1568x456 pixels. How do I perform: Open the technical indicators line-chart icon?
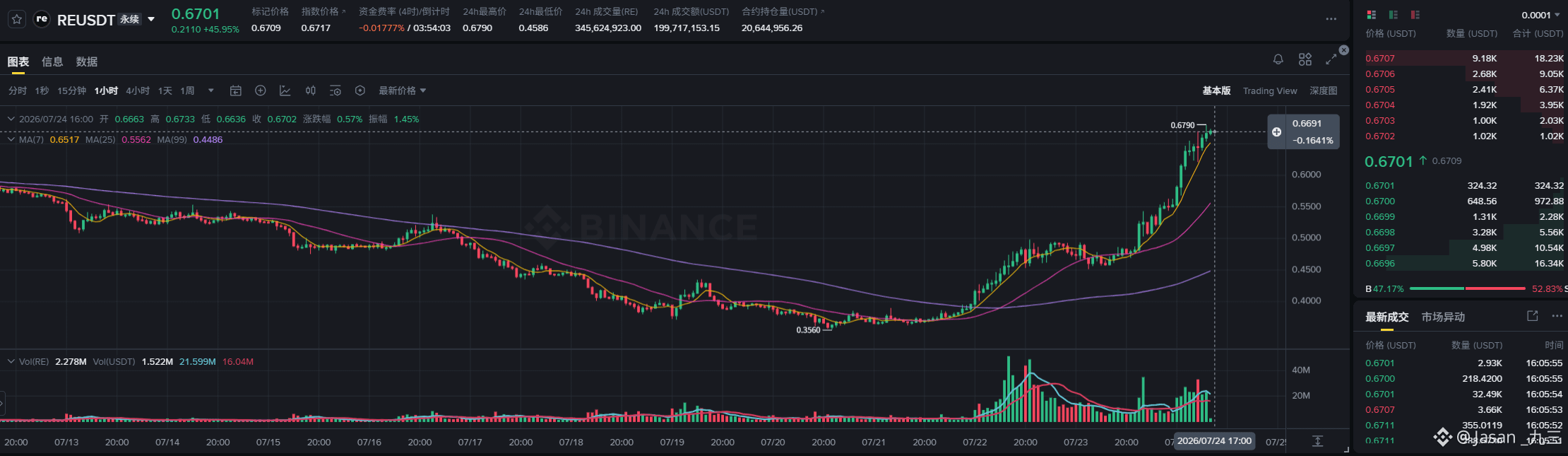285,90
